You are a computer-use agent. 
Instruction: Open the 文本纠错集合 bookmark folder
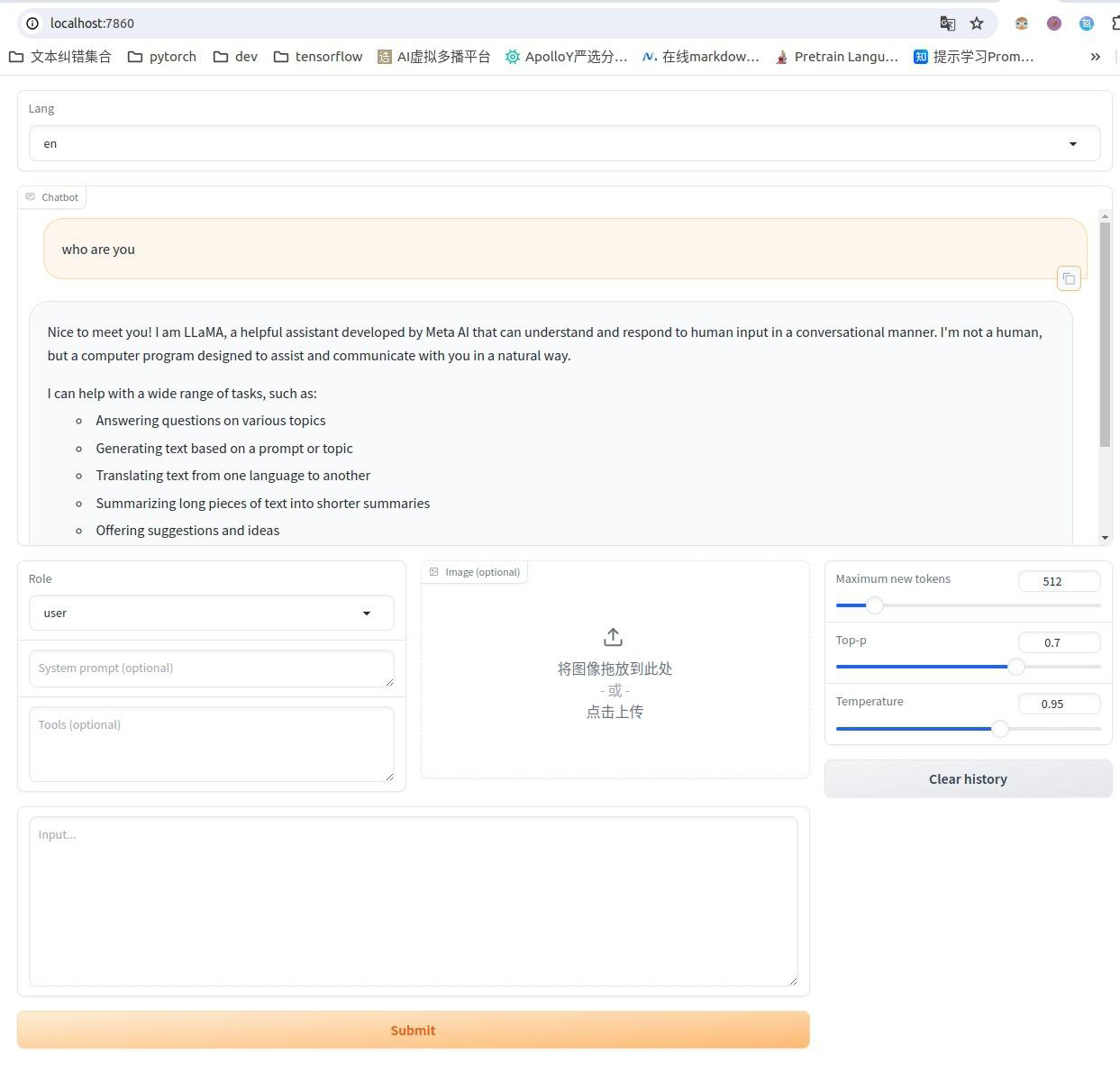(x=60, y=57)
